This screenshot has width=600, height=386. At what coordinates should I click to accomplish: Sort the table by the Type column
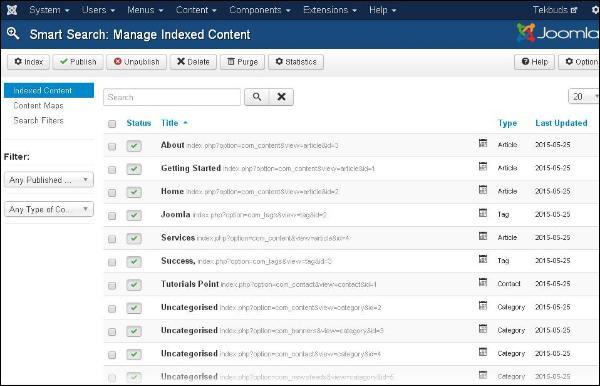tap(507, 123)
